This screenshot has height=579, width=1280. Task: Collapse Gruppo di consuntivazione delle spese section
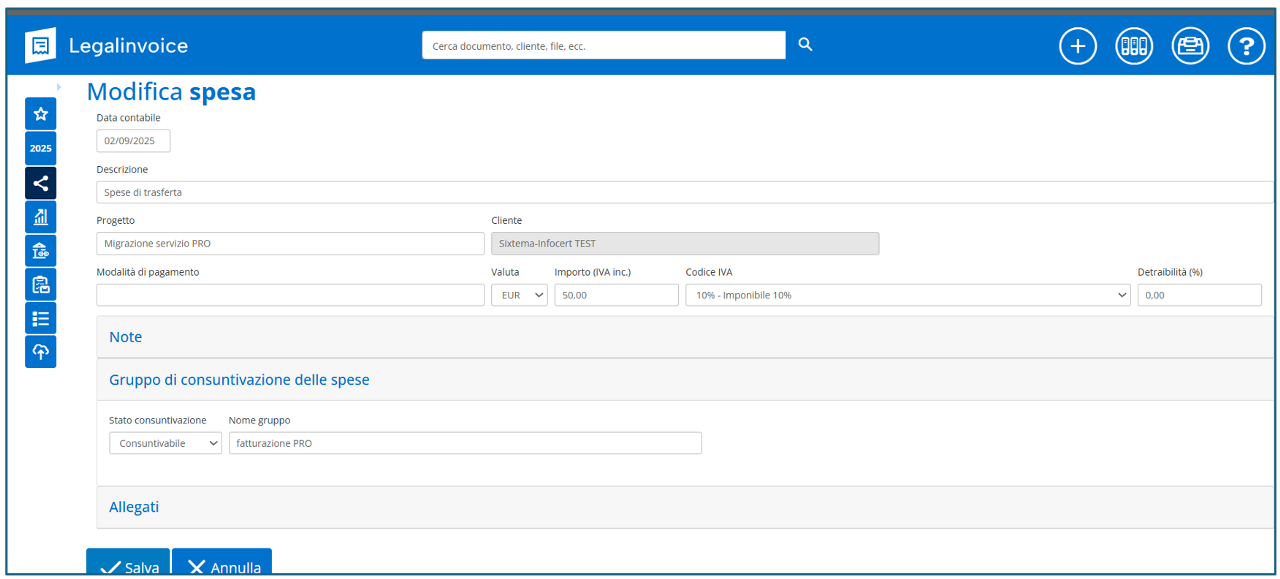[x=239, y=380]
